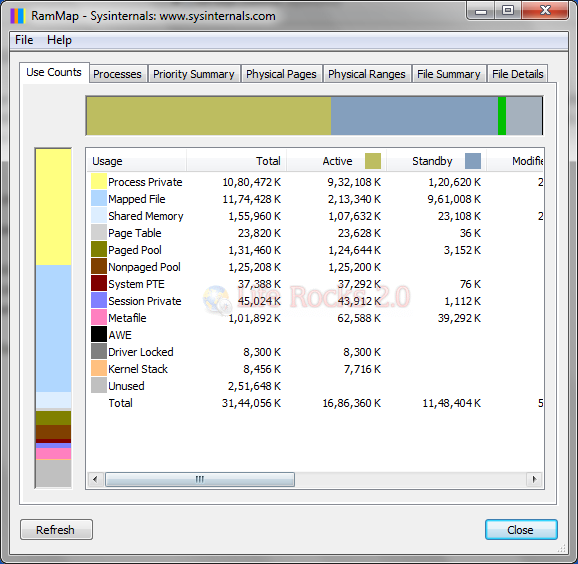Click the Active color swatch in header
This screenshot has height=564, width=578.
(373, 161)
